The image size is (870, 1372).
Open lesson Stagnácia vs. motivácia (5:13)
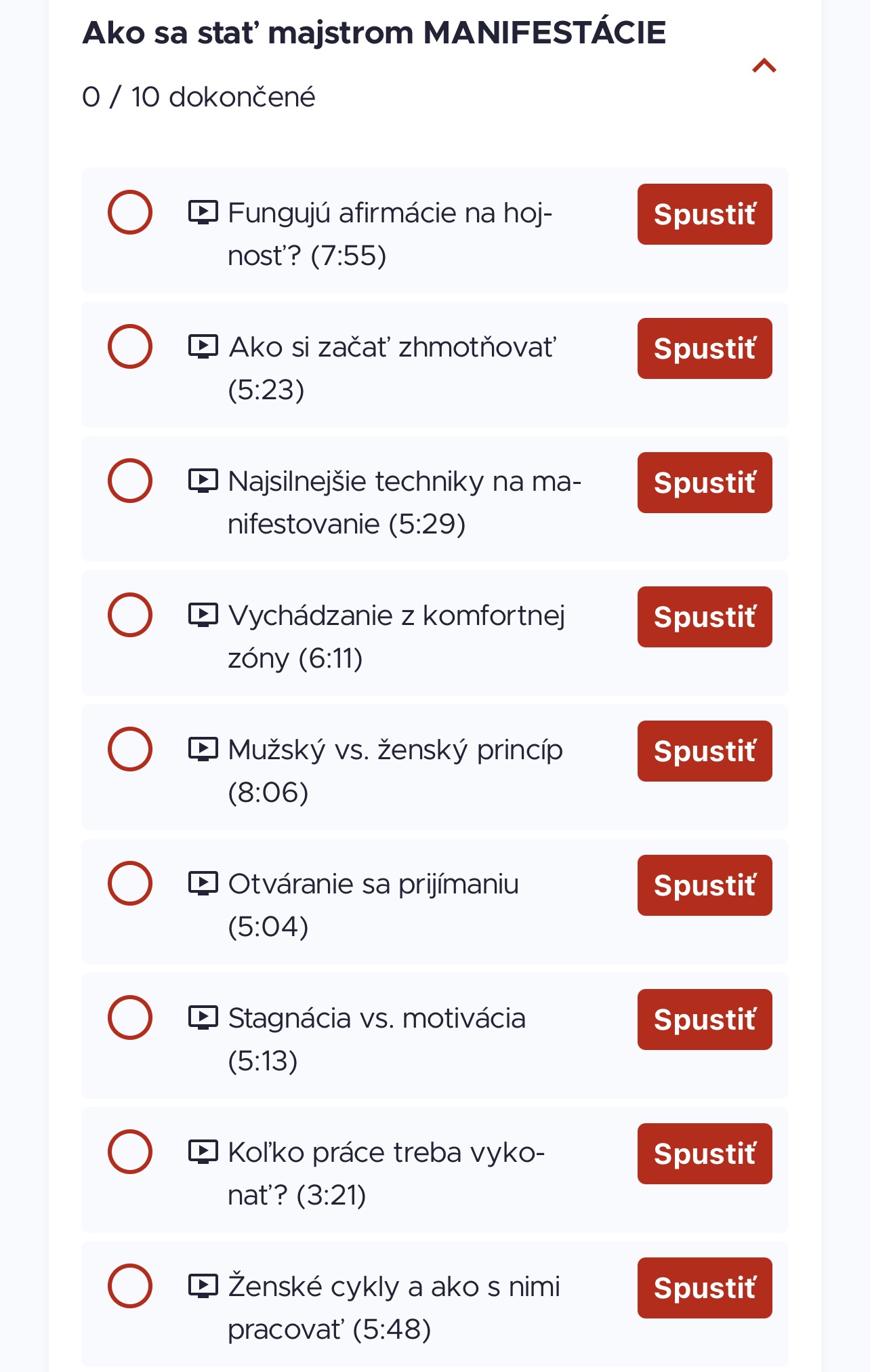click(x=377, y=1039)
